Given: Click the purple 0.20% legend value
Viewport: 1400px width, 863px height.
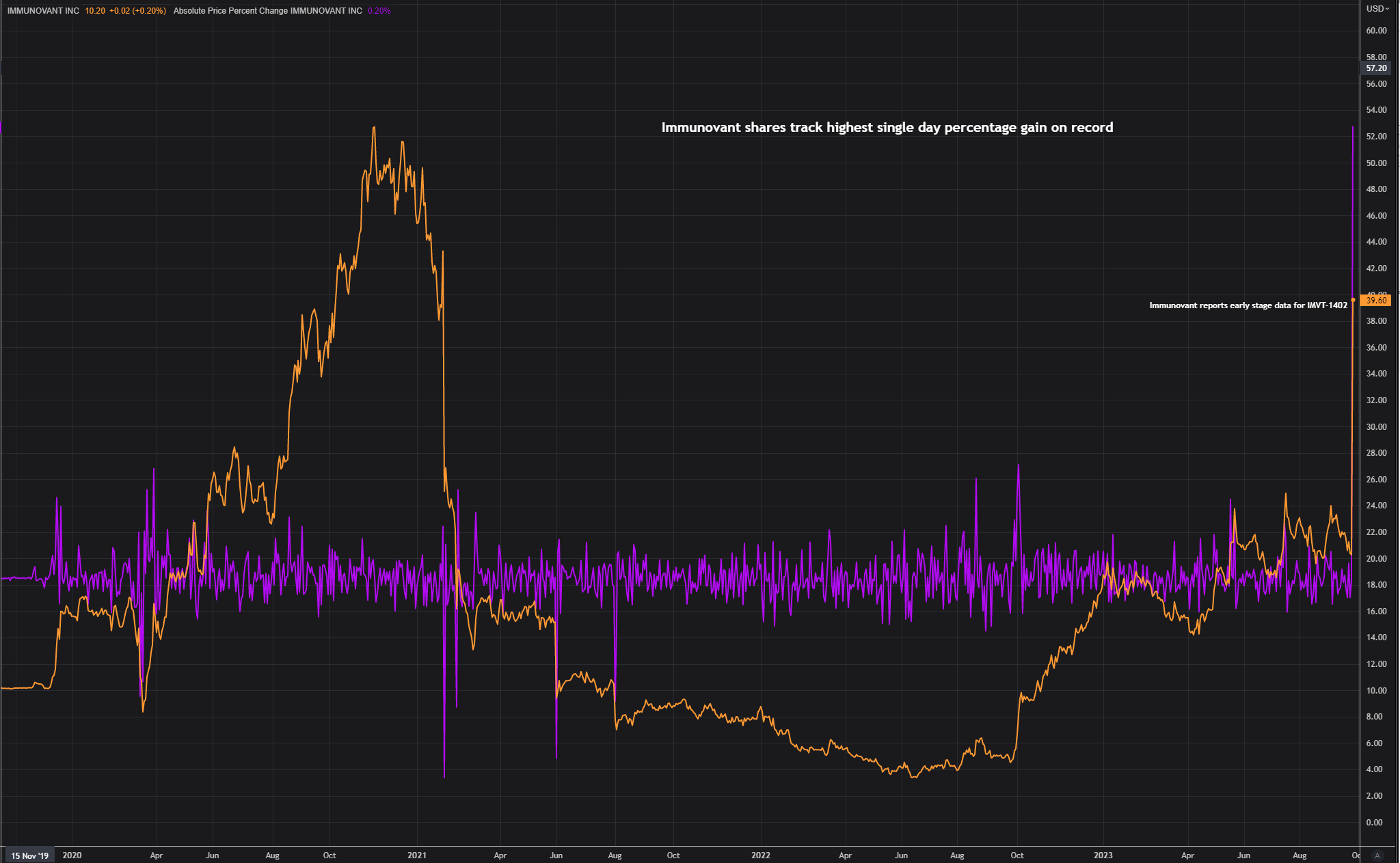Looking at the screenshot, I should 379,11.
